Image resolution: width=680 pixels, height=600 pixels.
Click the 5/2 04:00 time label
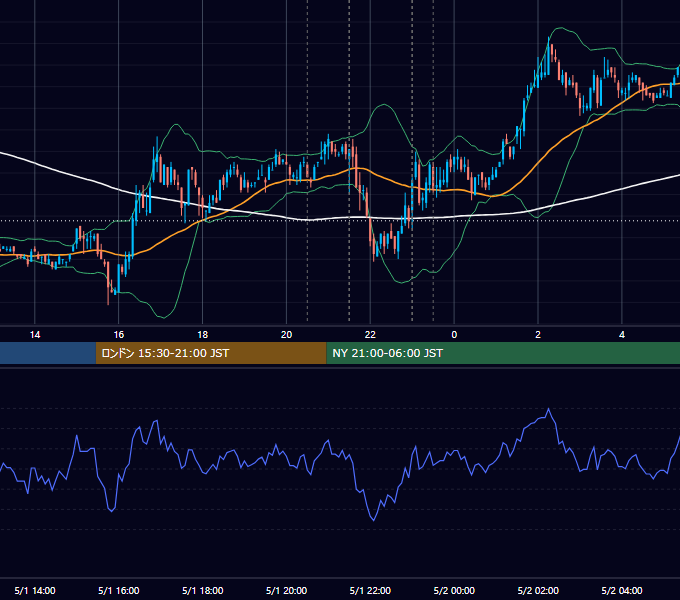(x=622, y=590)
